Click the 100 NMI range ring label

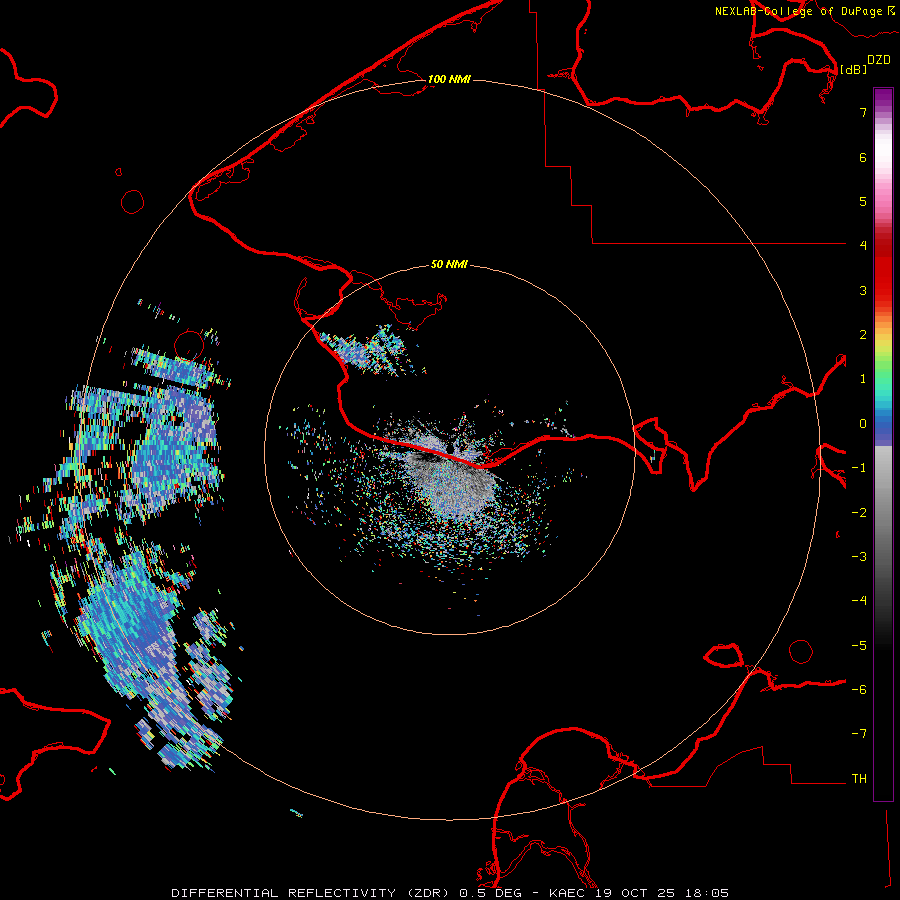[x=449, y=79]
